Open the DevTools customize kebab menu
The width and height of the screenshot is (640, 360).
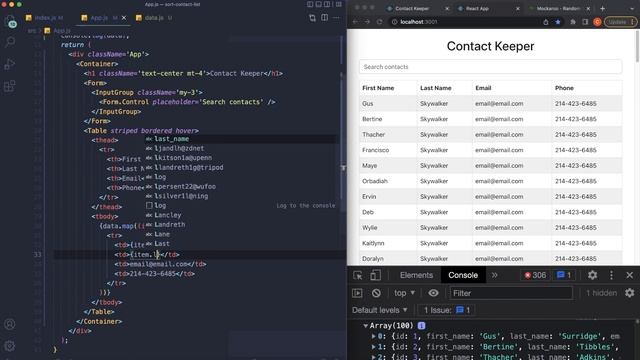coord(611,276)
